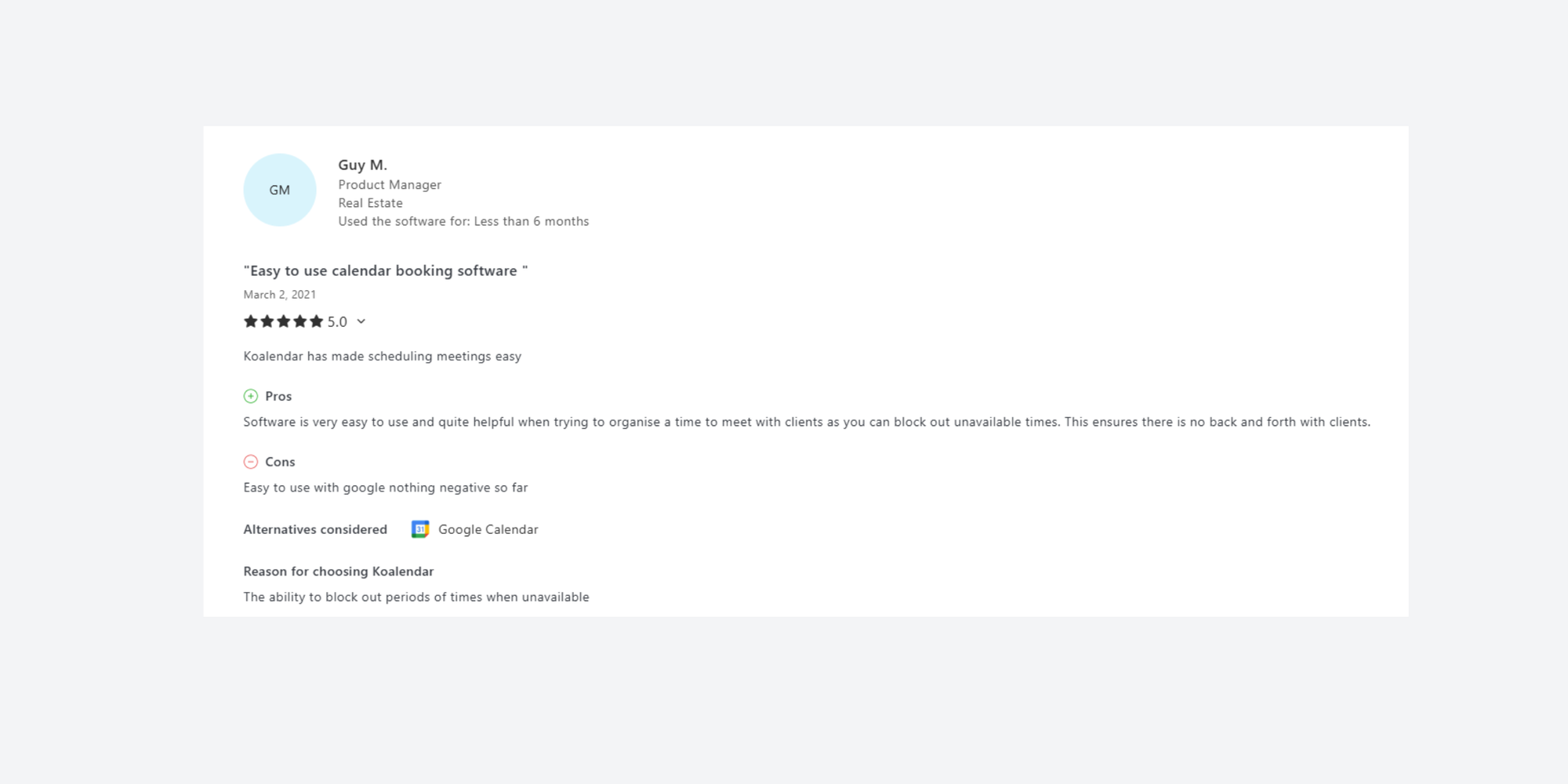Viewport: 1568px width, 784px height.
Task: Click the first star in the rating
Action: point(252,321)
